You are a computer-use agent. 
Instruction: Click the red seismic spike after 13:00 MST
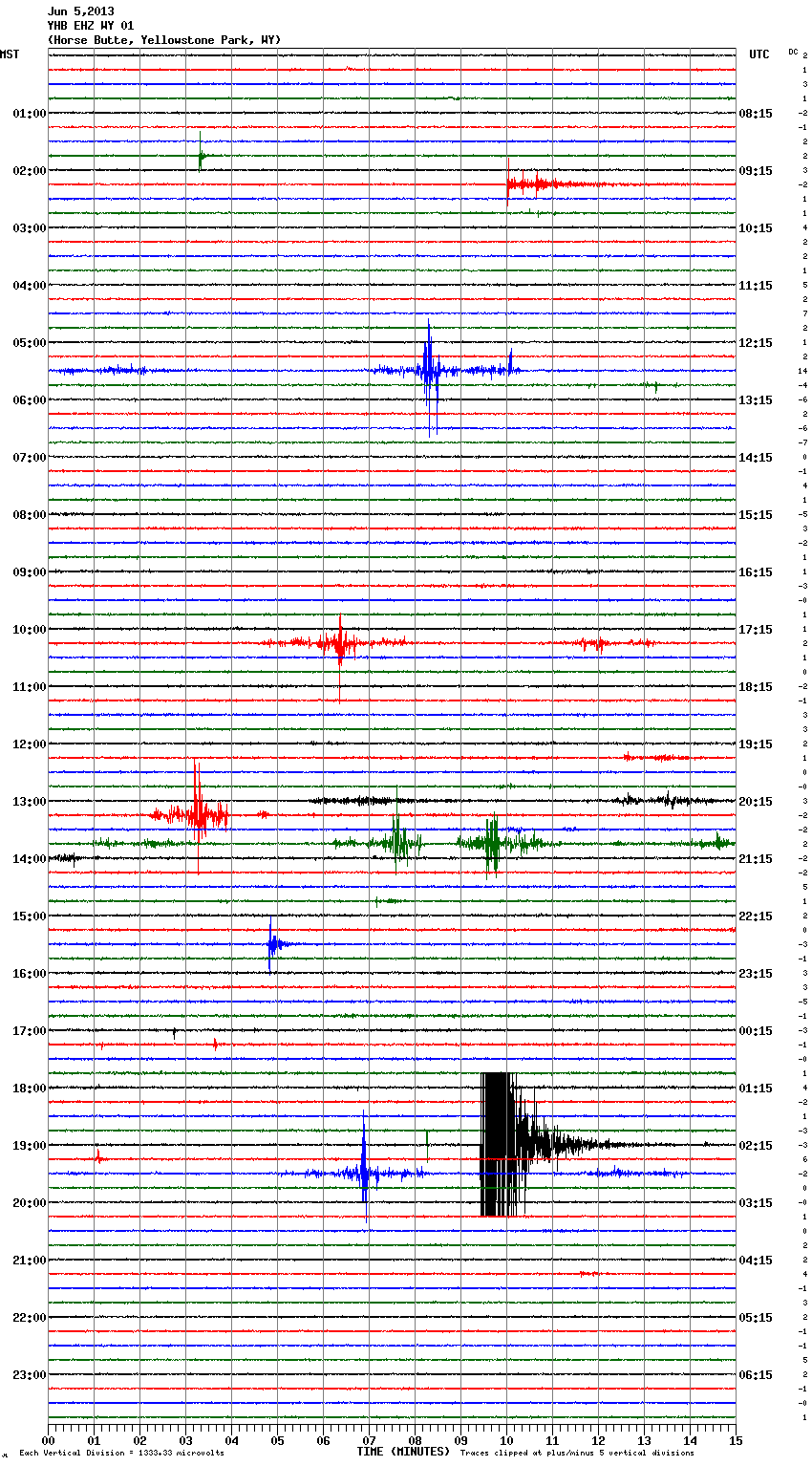click(197, 814)
